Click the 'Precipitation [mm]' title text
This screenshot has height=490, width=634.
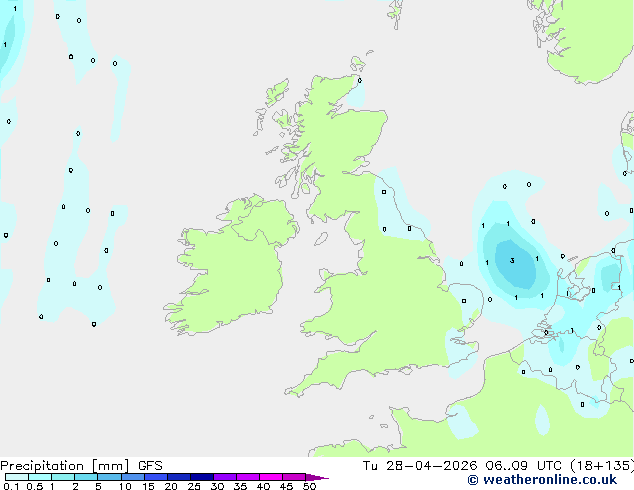coord(65,466)
